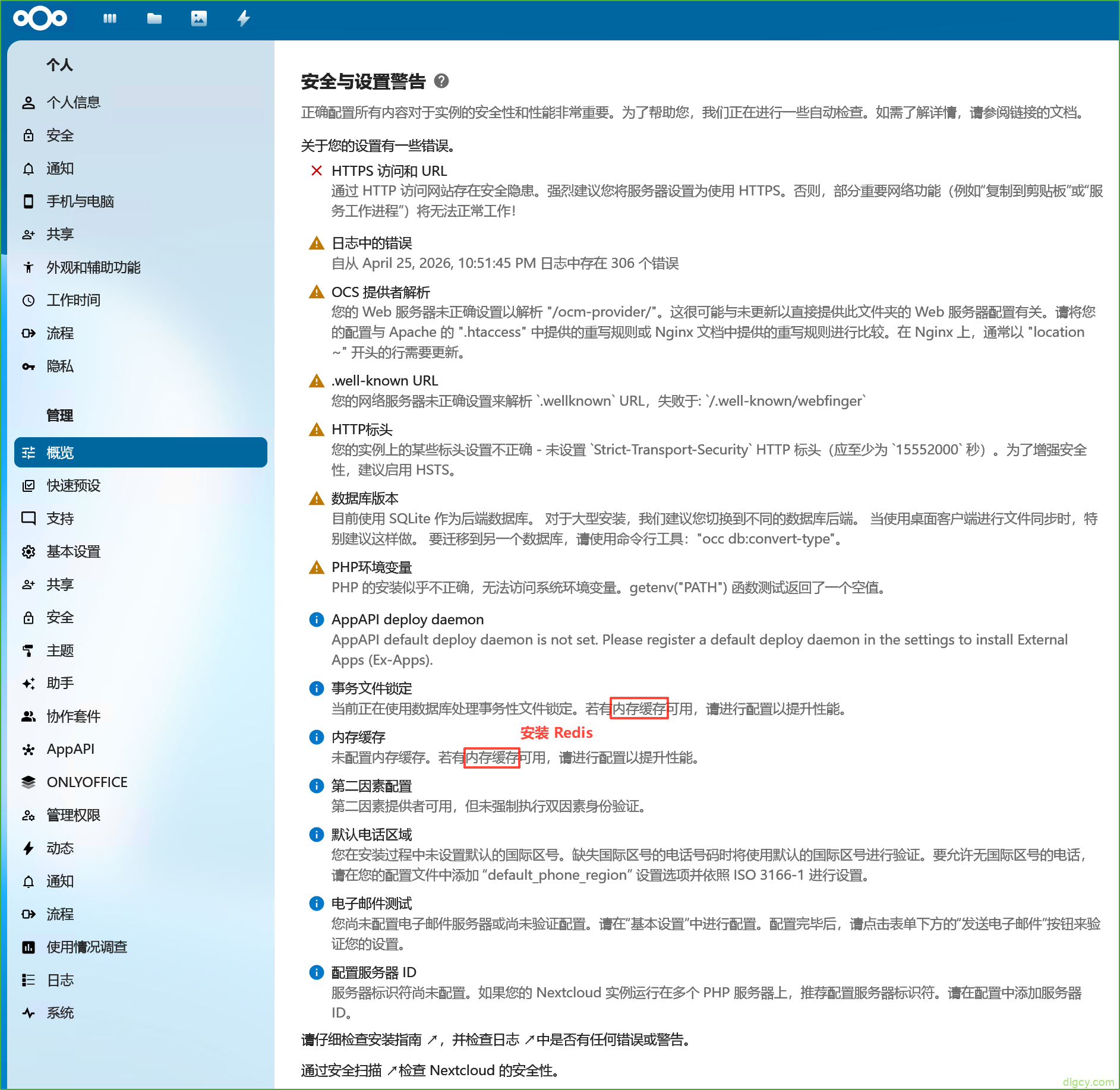Image resolution: width=1120 pixels, height=1090 pixels.
Task: Open the Activity lightning icon in top bar
Action: [244, 18]
